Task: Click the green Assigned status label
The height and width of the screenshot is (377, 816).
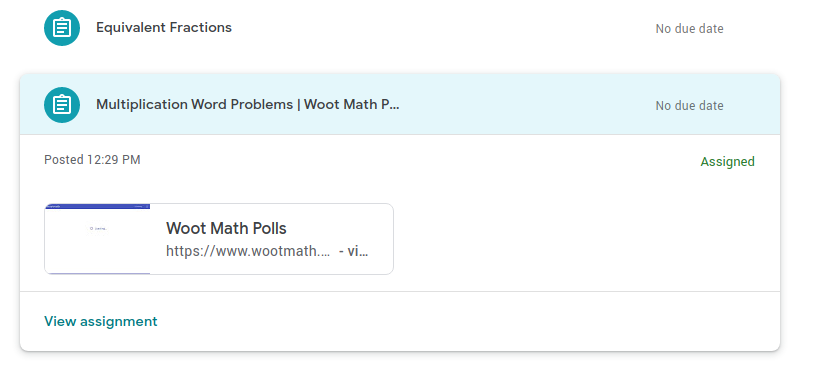Action: click(x=727, y=162)
